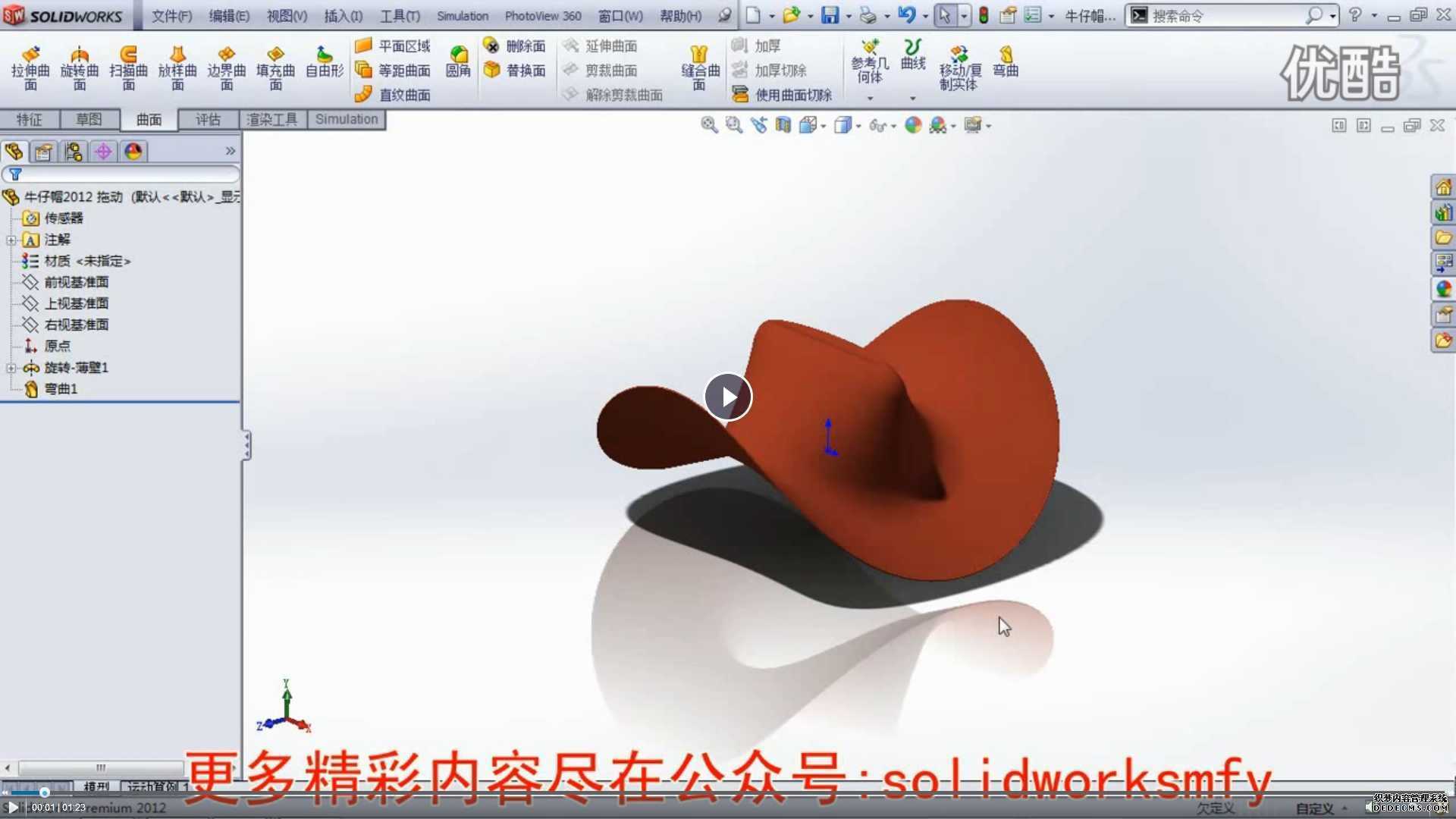Open the PhotoView 360 menu
1456x819 pixels.
[x=543, y=16]
